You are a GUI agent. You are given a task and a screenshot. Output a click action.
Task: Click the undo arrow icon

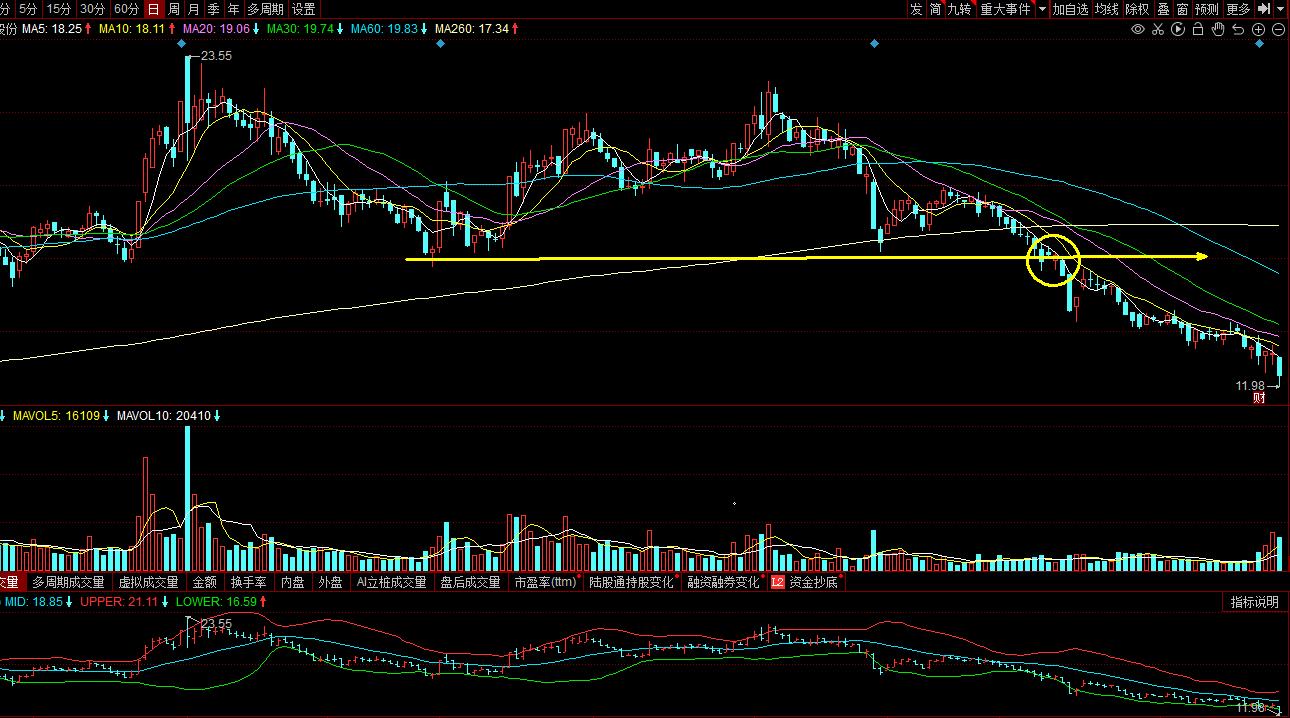click(x=1239, y=30)
